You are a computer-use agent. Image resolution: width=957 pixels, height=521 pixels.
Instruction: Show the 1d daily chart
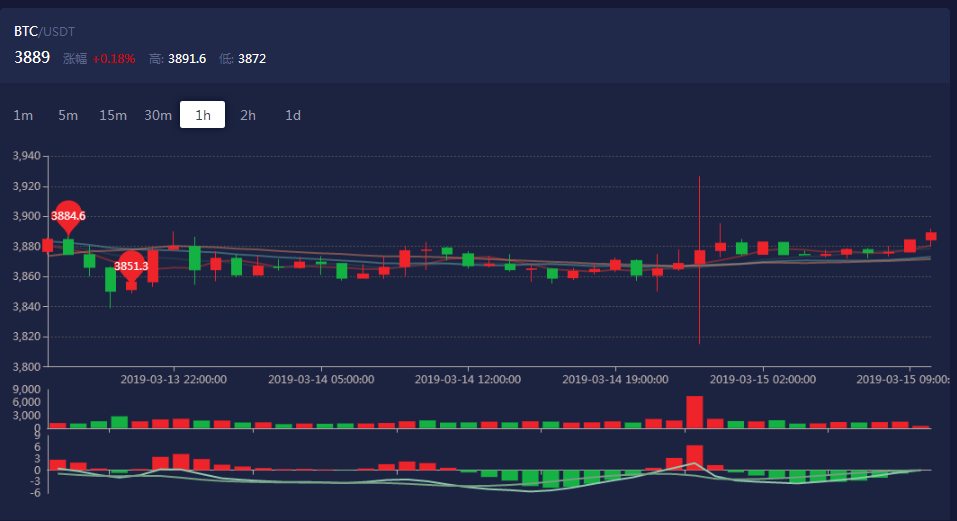[293, 115]
